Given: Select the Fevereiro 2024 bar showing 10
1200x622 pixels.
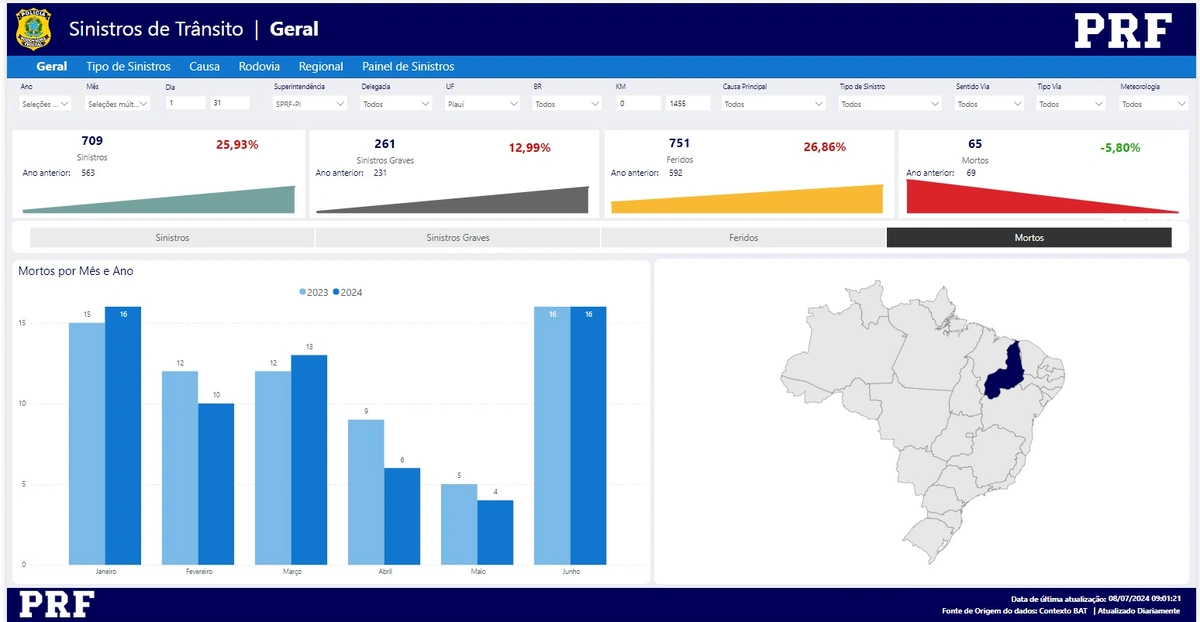Looking at the screenshot, I should pos(216,484).
